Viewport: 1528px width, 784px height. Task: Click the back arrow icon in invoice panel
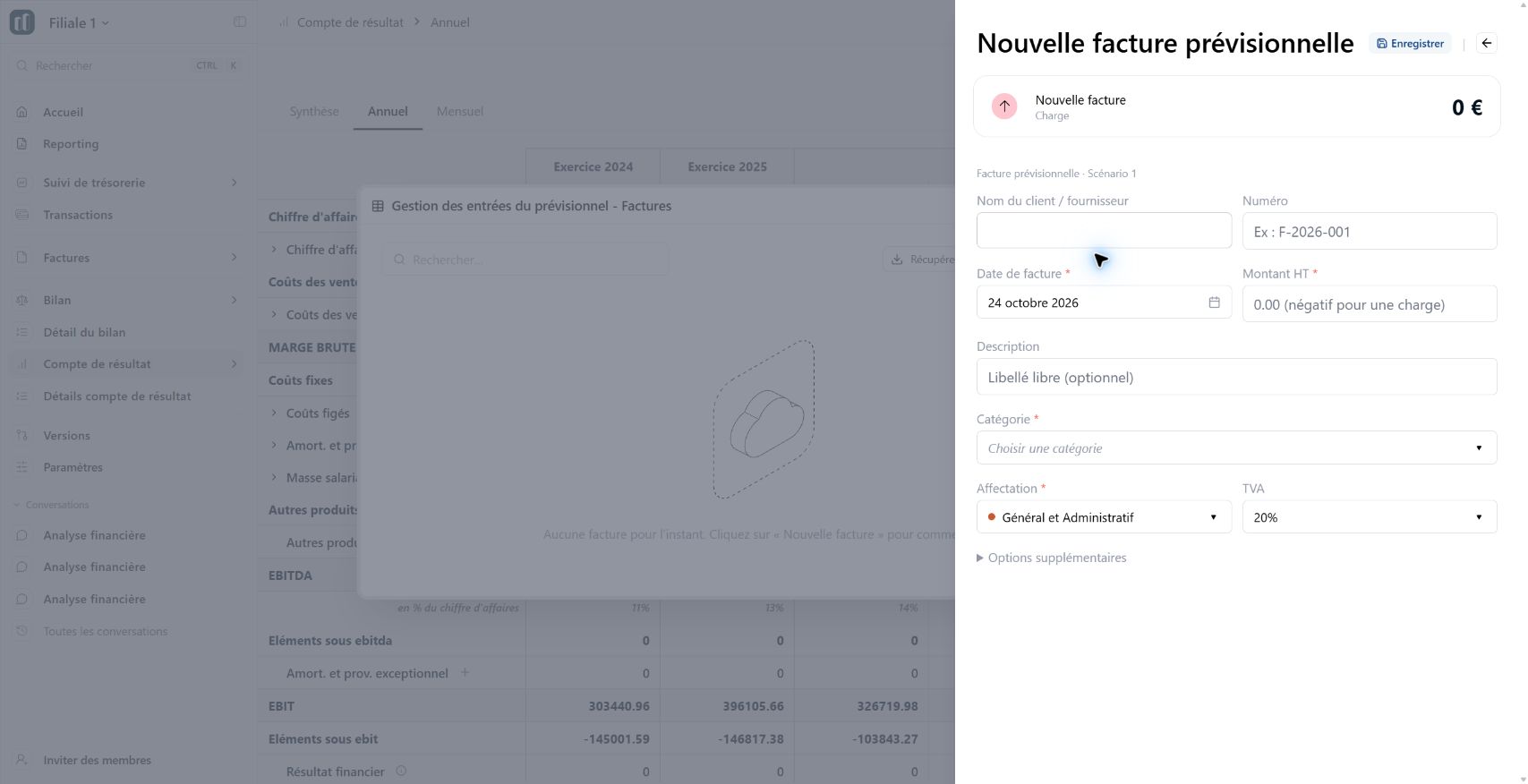[x=1486, y=43]
